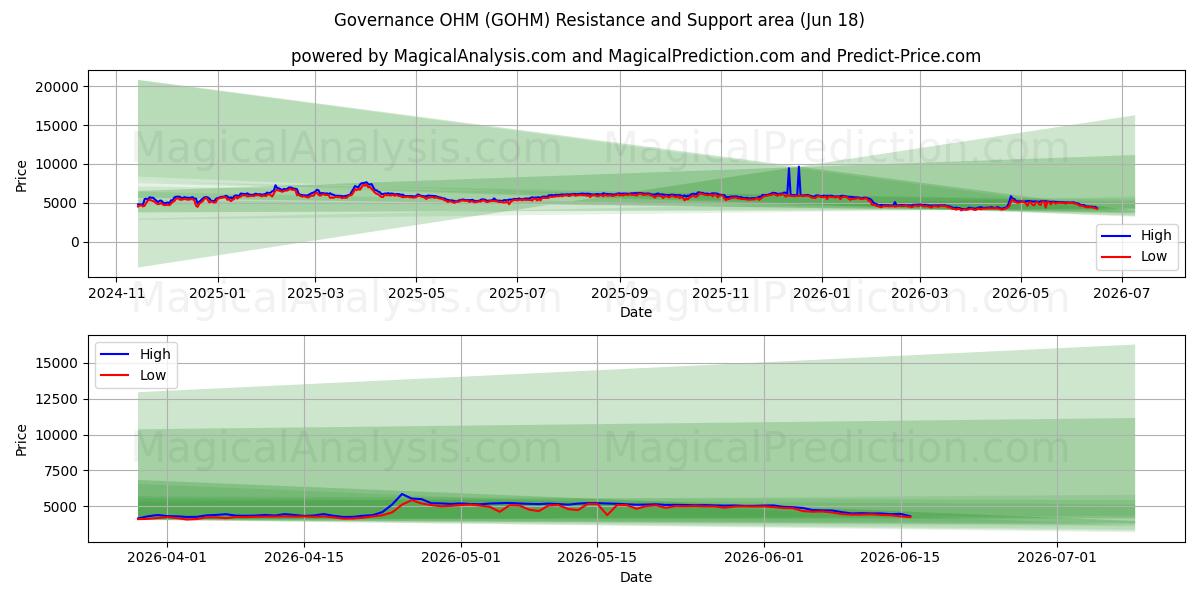Click the bottom chart date label 2026-06-15
The height and width of the screenshot is (600, 1200).
point(902,558)
